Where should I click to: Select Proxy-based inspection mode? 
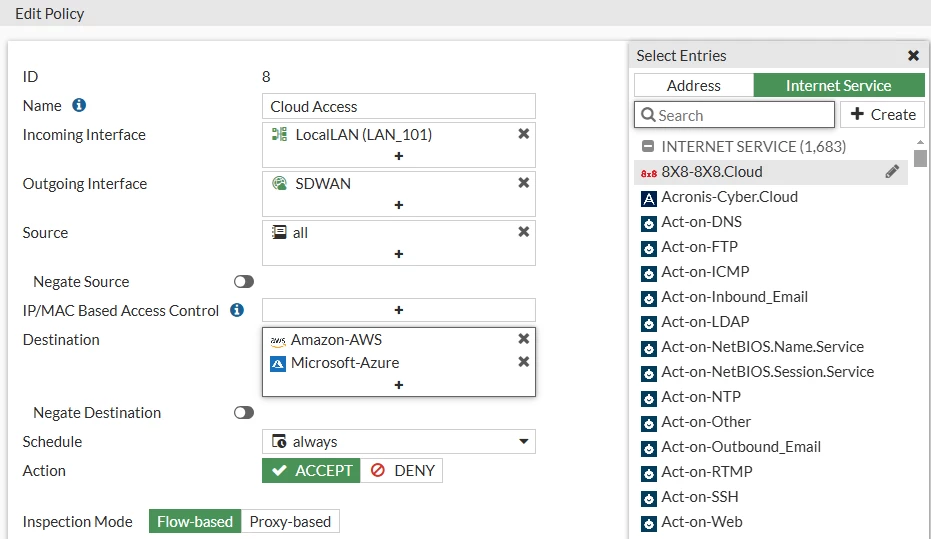290,521
